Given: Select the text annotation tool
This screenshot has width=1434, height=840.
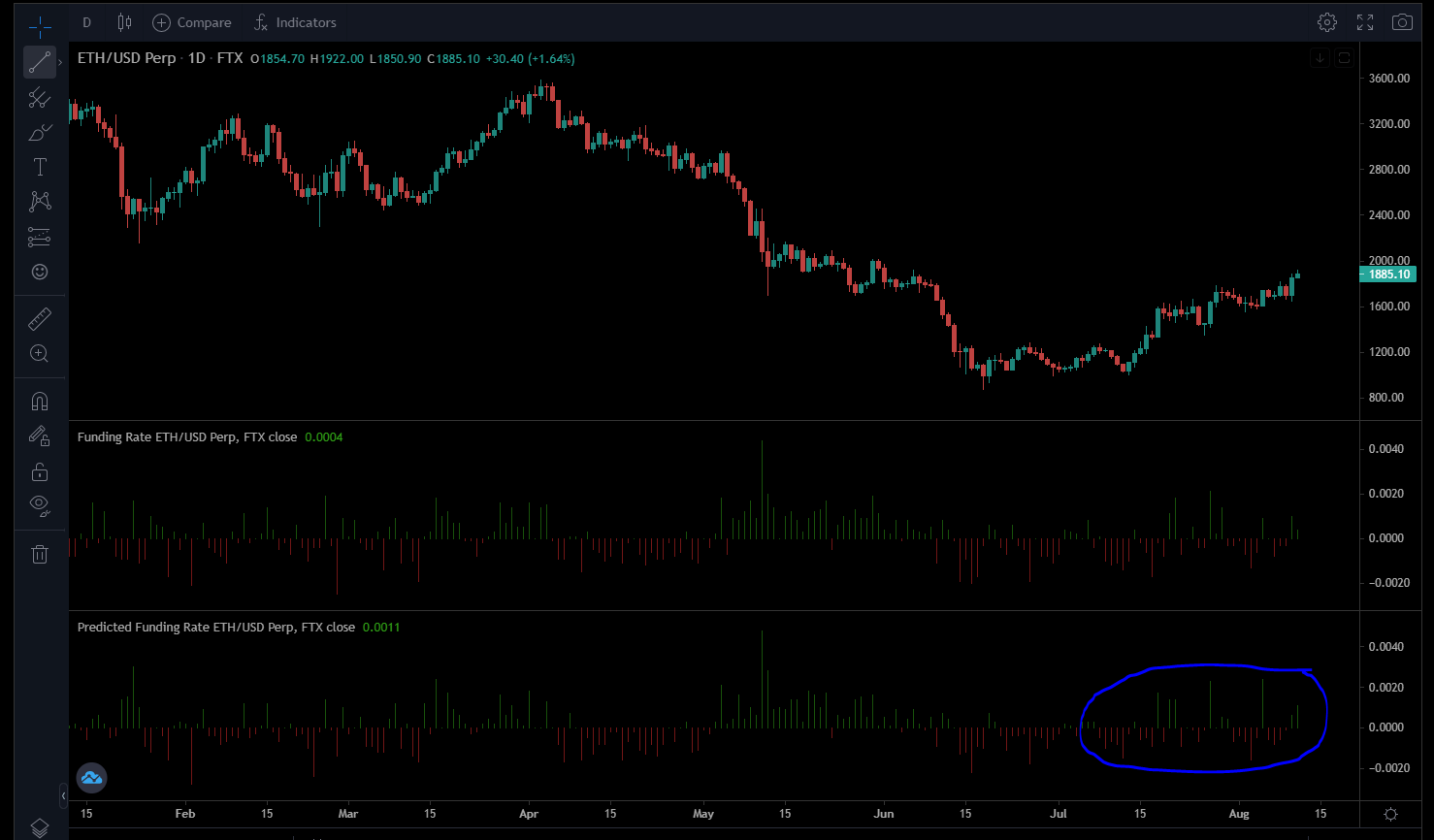Looking at the screenshot, I should coord(39,168).
